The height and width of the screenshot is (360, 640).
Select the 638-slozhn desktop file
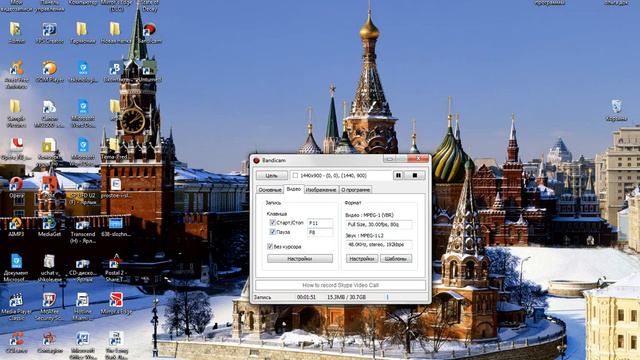tap(116, 227)
